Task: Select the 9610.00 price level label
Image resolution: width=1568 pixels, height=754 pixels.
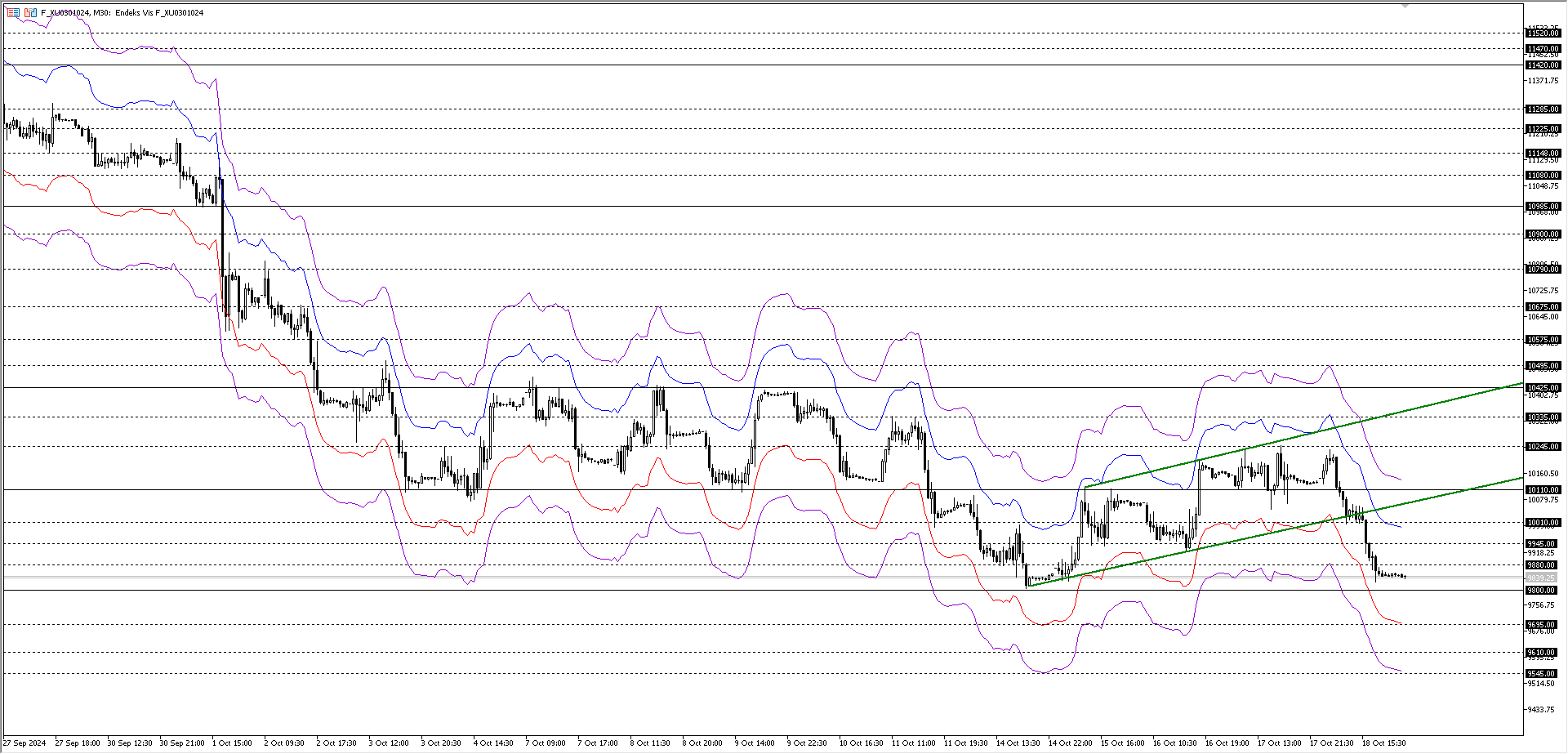Action: tap(1541, 652)
